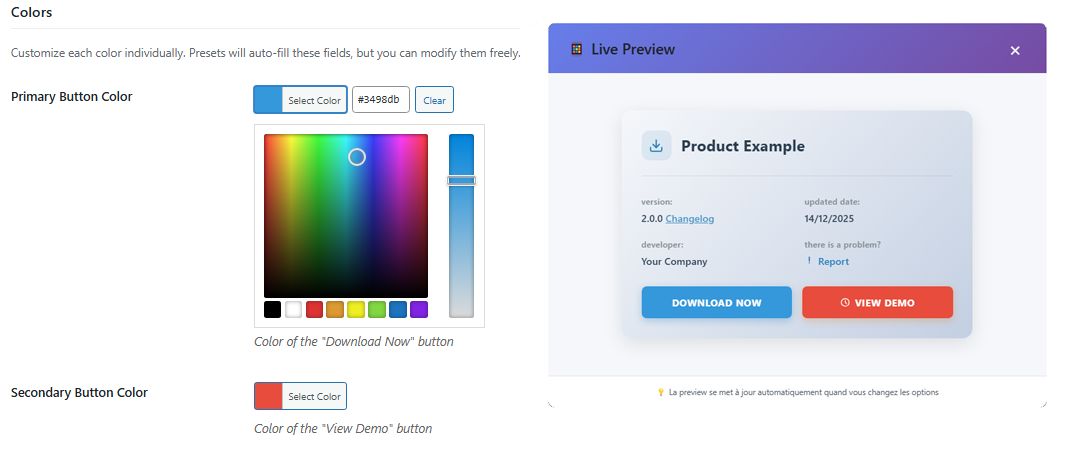Pick the white palette swatch

tap(293, 310)
